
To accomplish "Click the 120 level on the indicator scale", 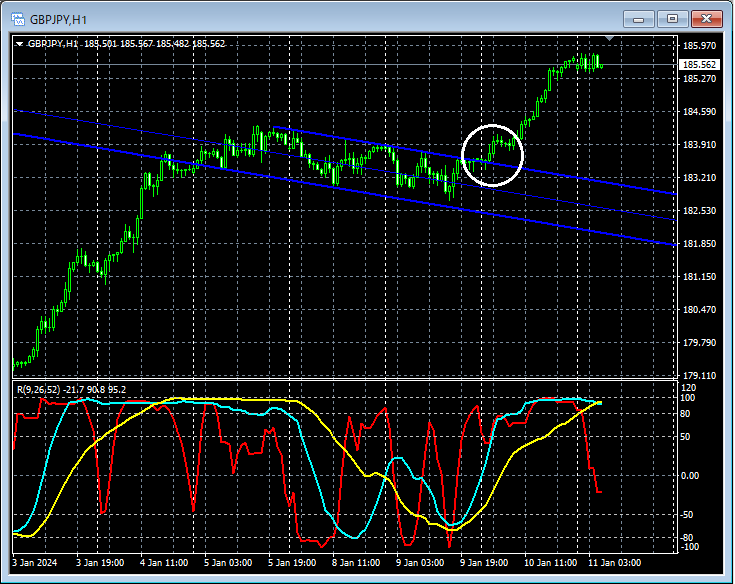I will click(x=688, y=388).
